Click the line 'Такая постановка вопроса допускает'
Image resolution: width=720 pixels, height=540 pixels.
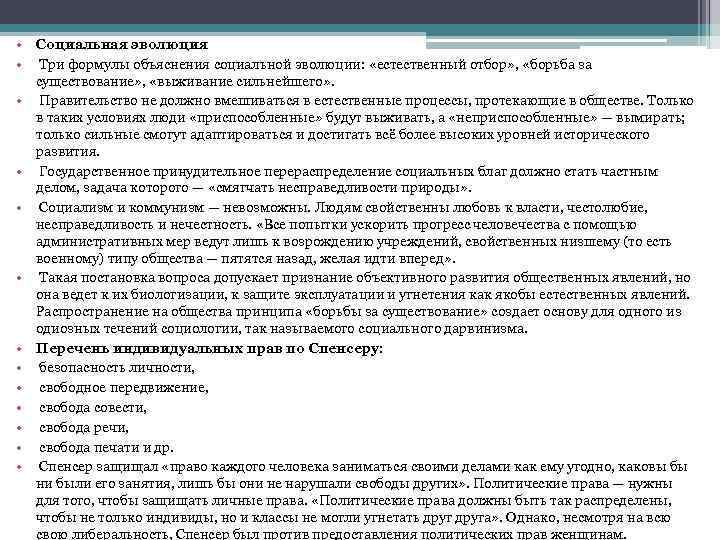pyautogui.click(x=365, y=277)
